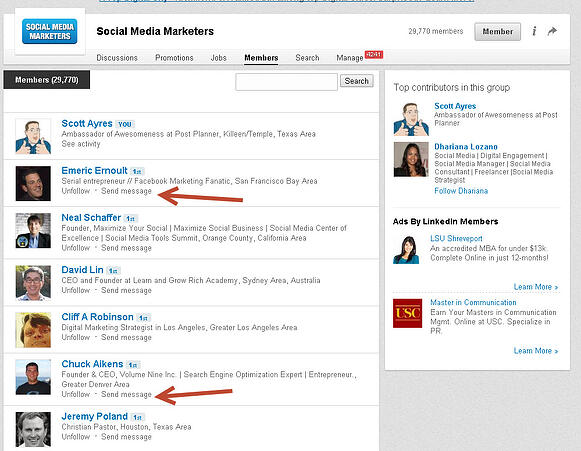
Task: Click Learn More under USC ad
Action: click(x=535, y=351)
